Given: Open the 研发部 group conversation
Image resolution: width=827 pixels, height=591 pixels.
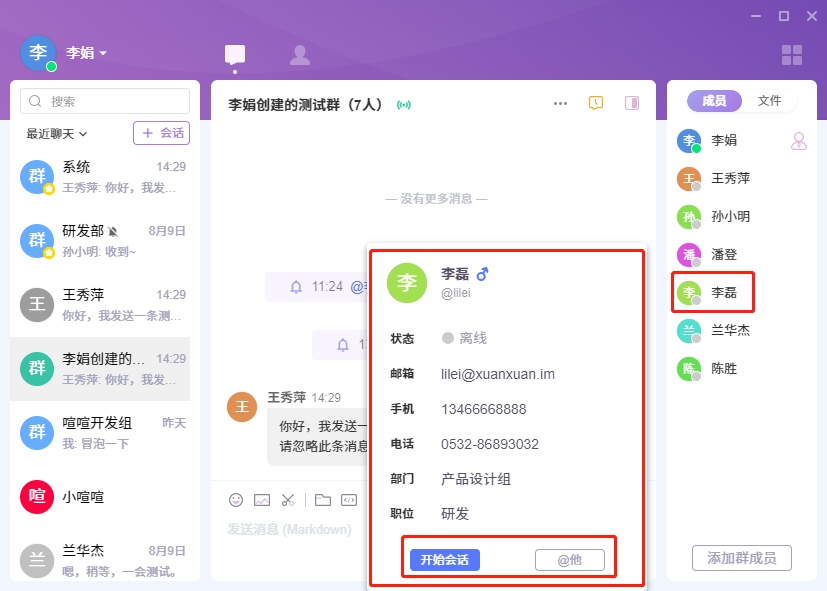Looking at the screenshot, I should tap(105, 238).
